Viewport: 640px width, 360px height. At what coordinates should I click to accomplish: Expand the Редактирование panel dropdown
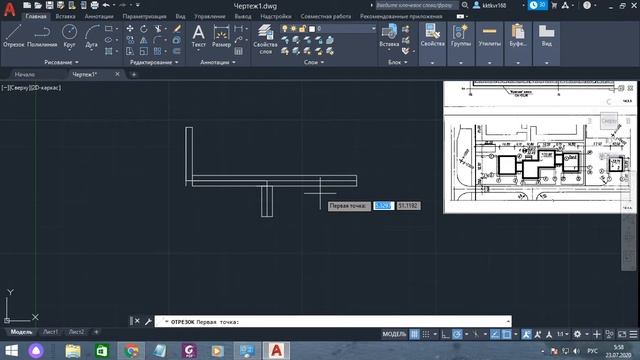tap(154, 62)
